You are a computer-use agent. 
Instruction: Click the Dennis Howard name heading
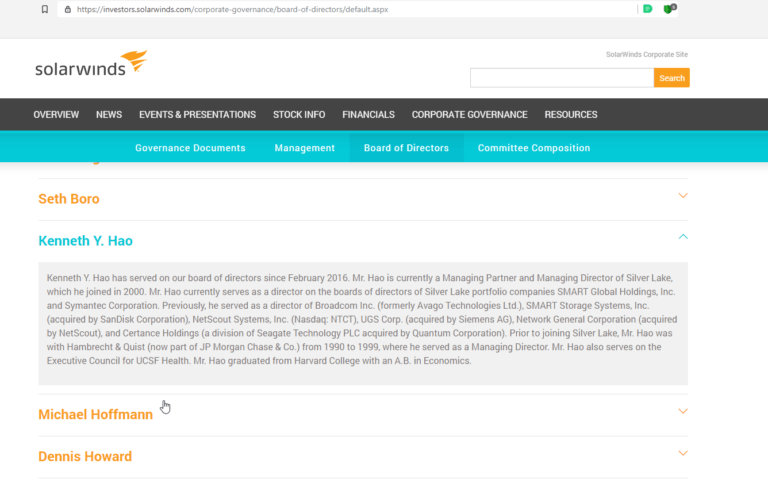pyautogui.click(x=85, y=456)
